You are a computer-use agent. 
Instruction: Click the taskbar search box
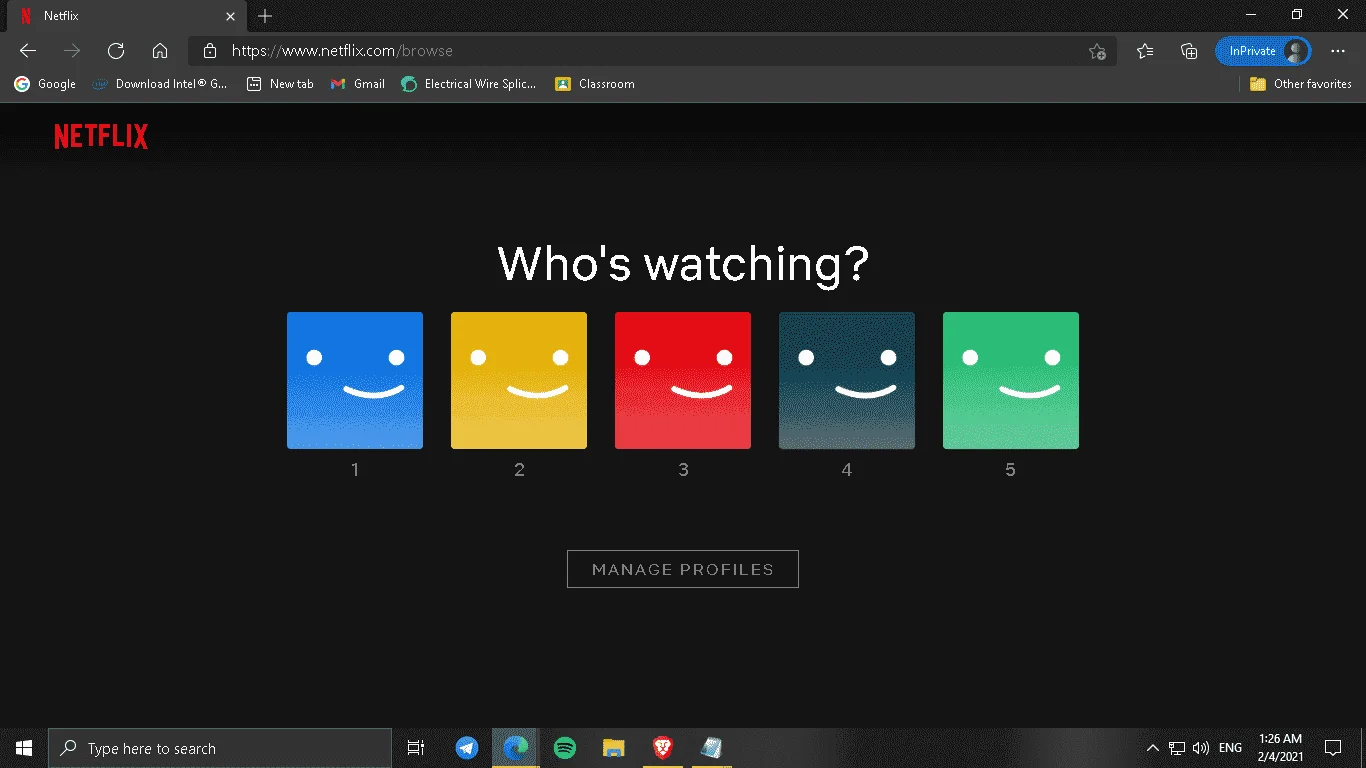pos(220,748)
